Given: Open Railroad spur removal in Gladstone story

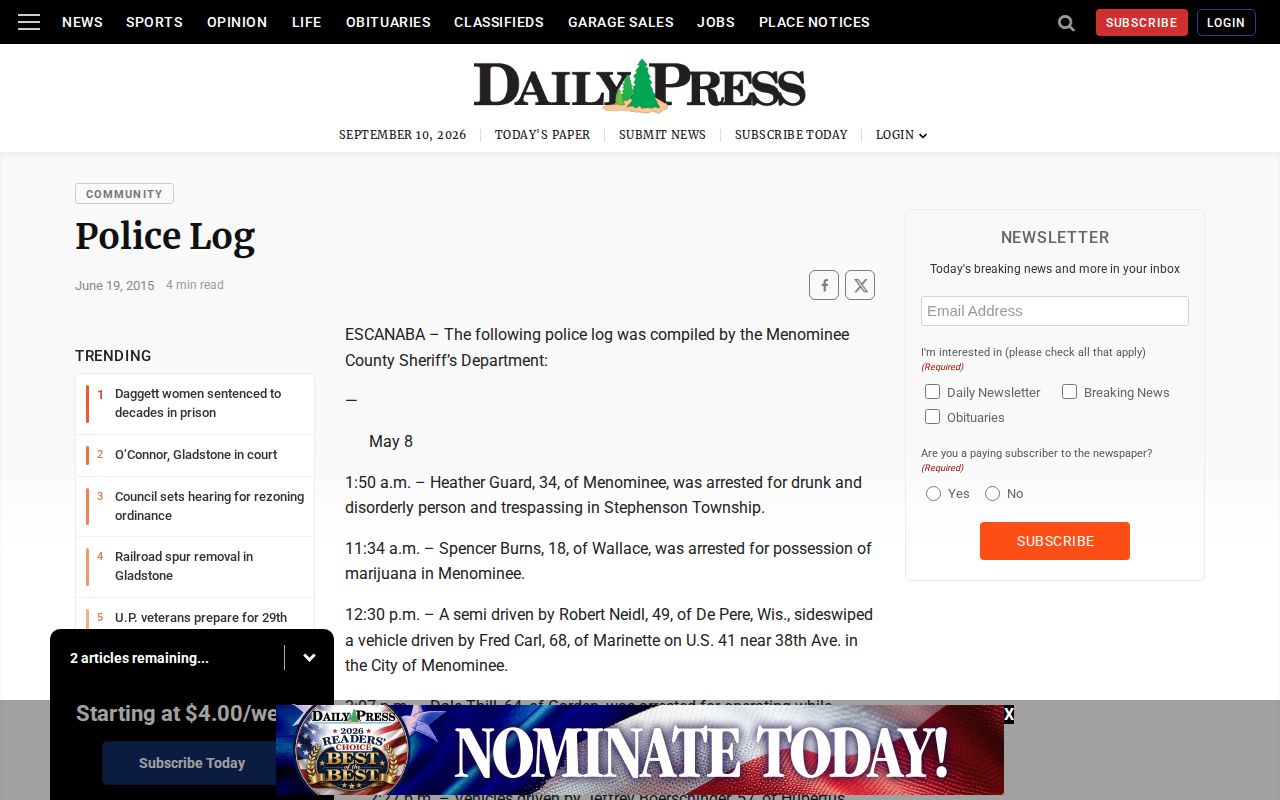Looking at the screenshot, I should (x=184, y=566).
